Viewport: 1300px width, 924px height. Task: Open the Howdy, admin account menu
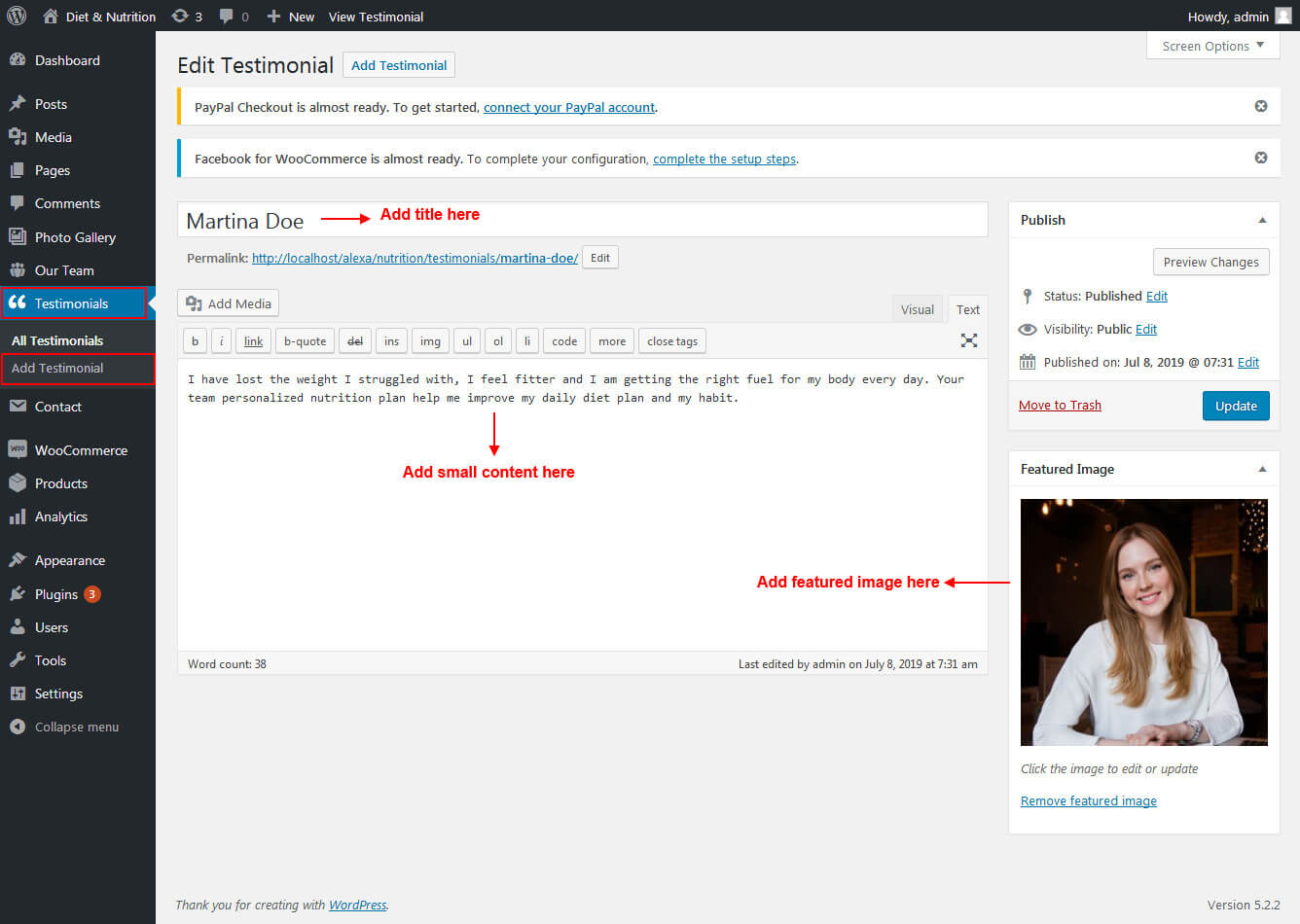pos(1240,17)
